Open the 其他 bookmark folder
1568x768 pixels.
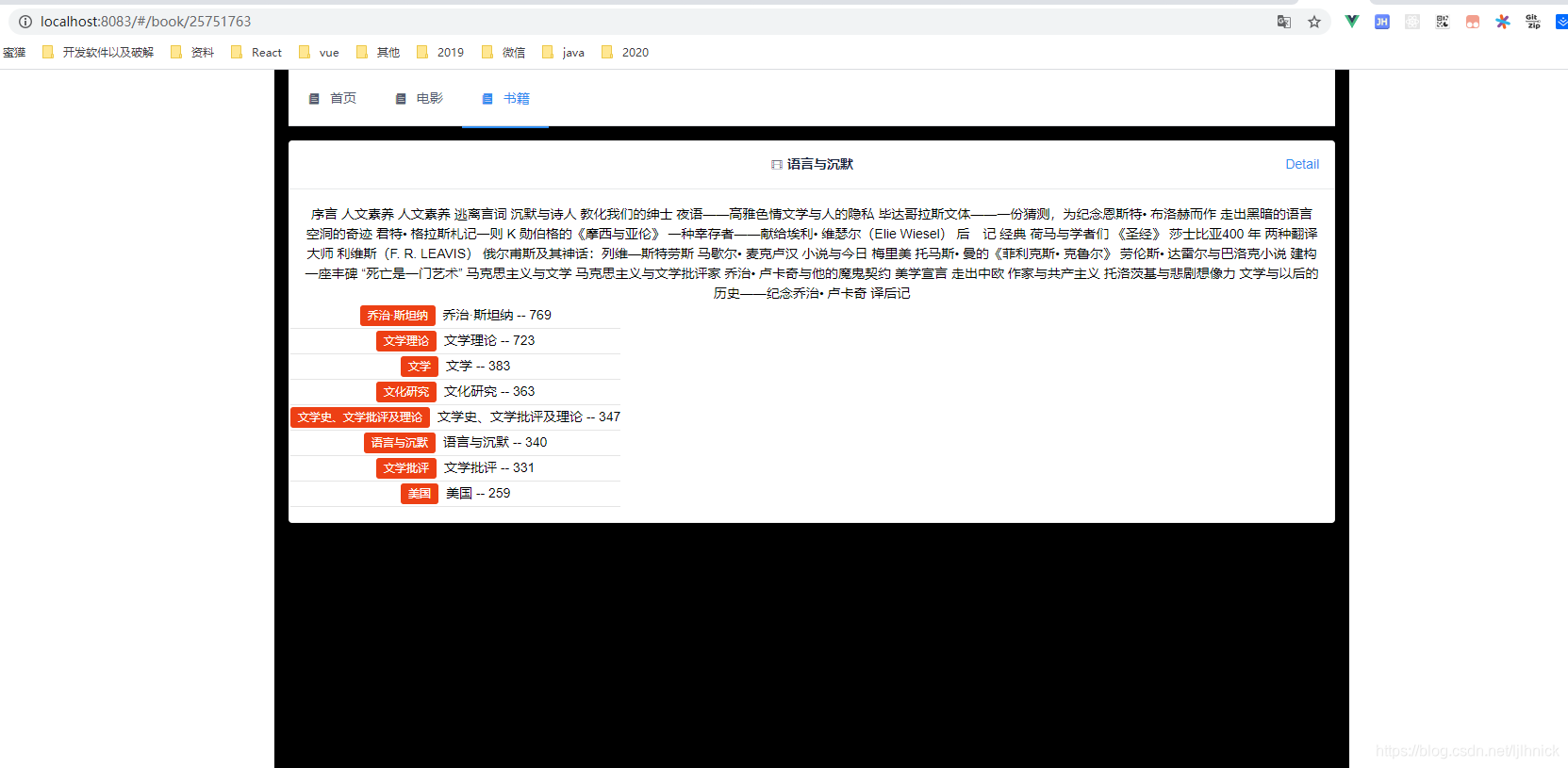(378, 53)
